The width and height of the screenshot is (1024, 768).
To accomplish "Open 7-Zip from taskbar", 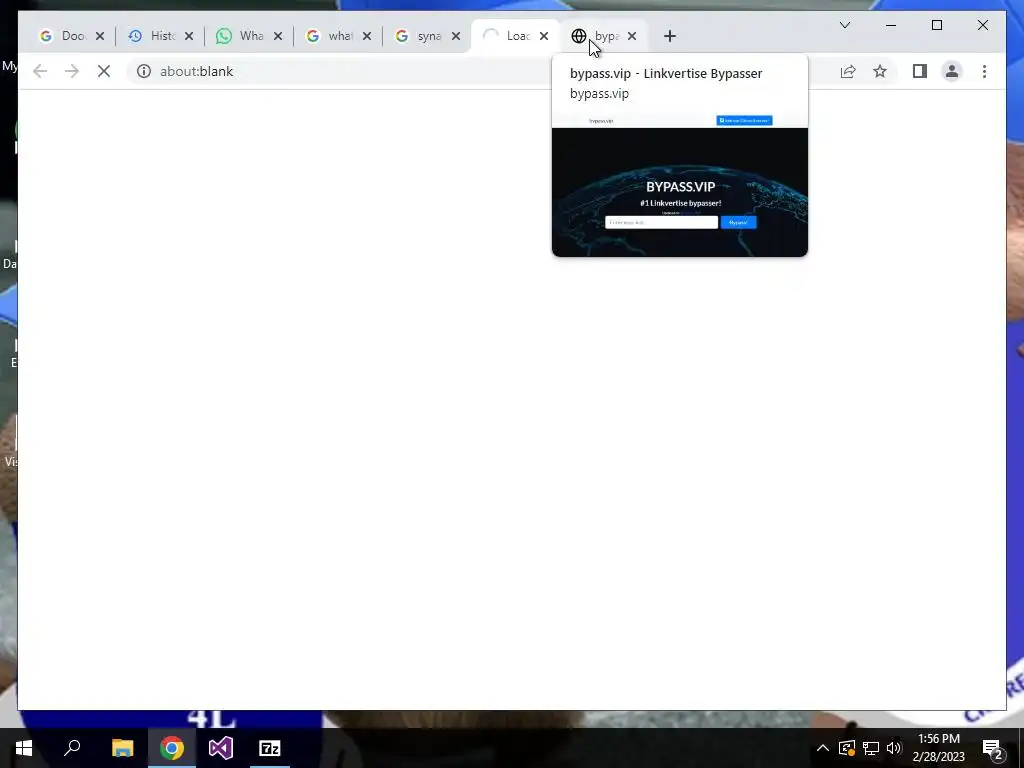I will tap(270, 748).
